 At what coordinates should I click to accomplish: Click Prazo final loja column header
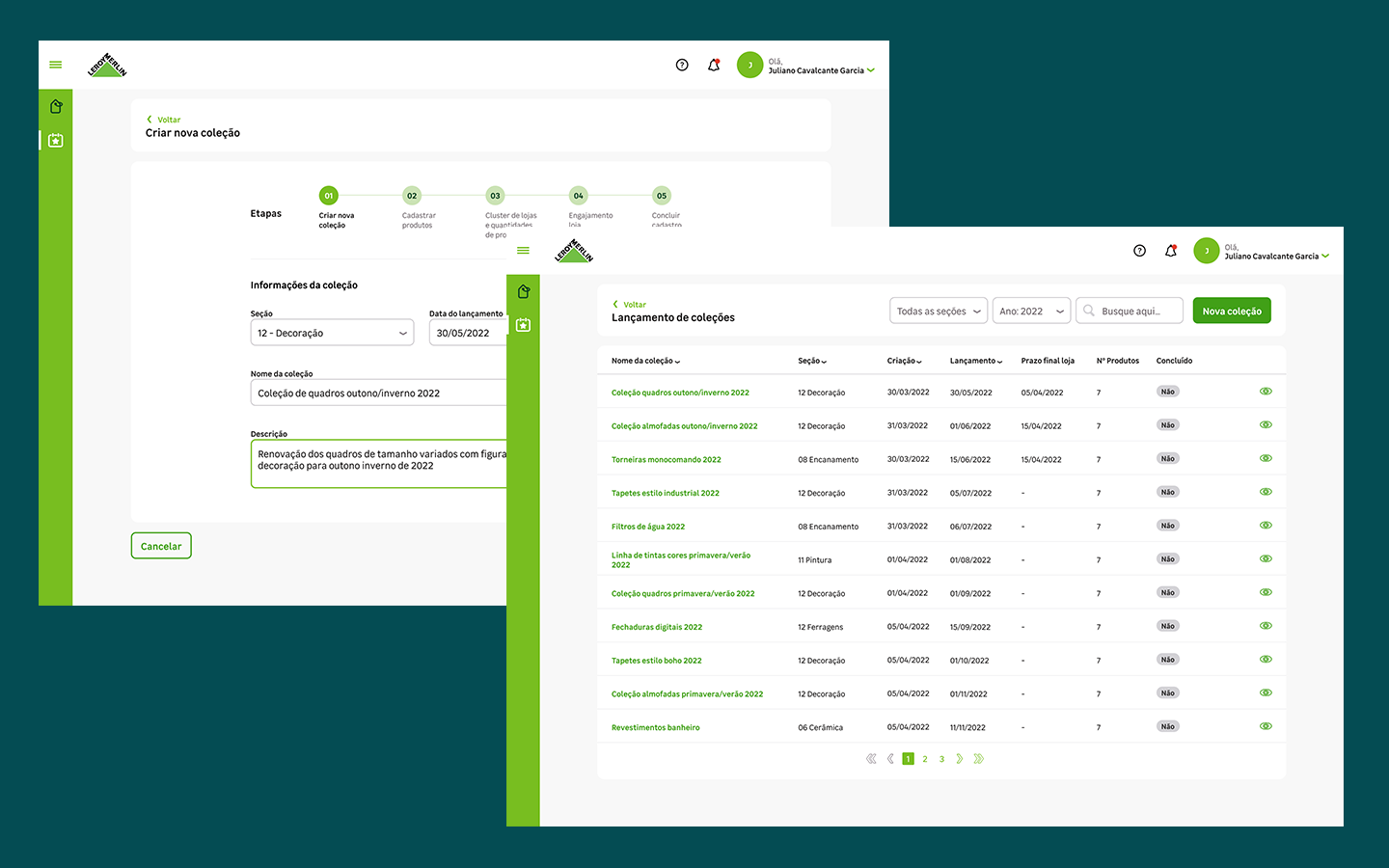tap(1048, 361)
